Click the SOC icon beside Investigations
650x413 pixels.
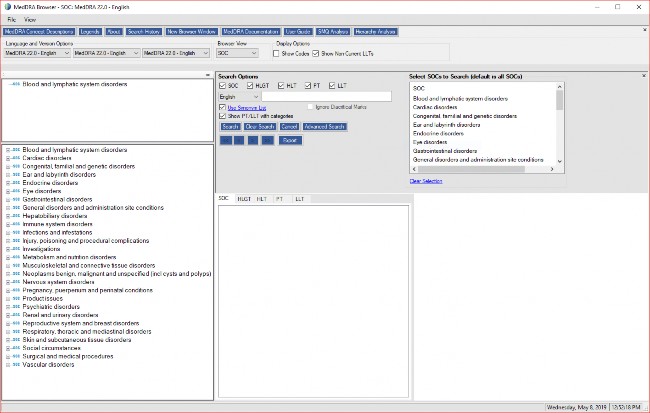coord(16,249)
